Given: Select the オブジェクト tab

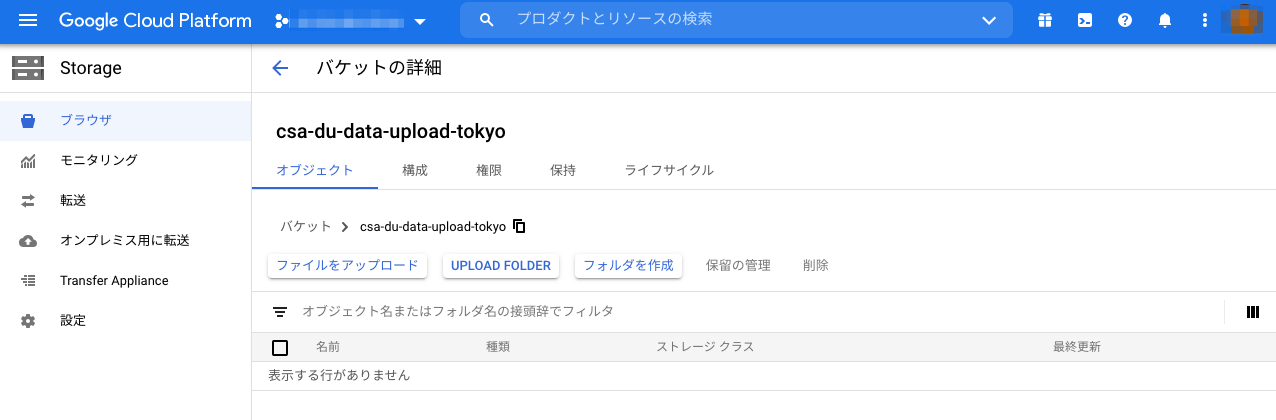Looking at the screenshot, I should click(315, 170).
